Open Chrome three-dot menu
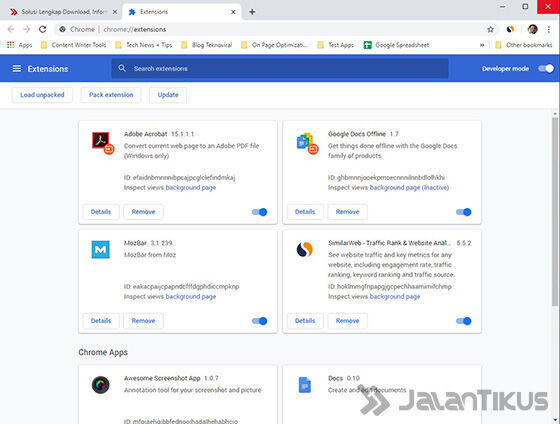Viewport: 560px width, 424px height. [x=549, y=29]
